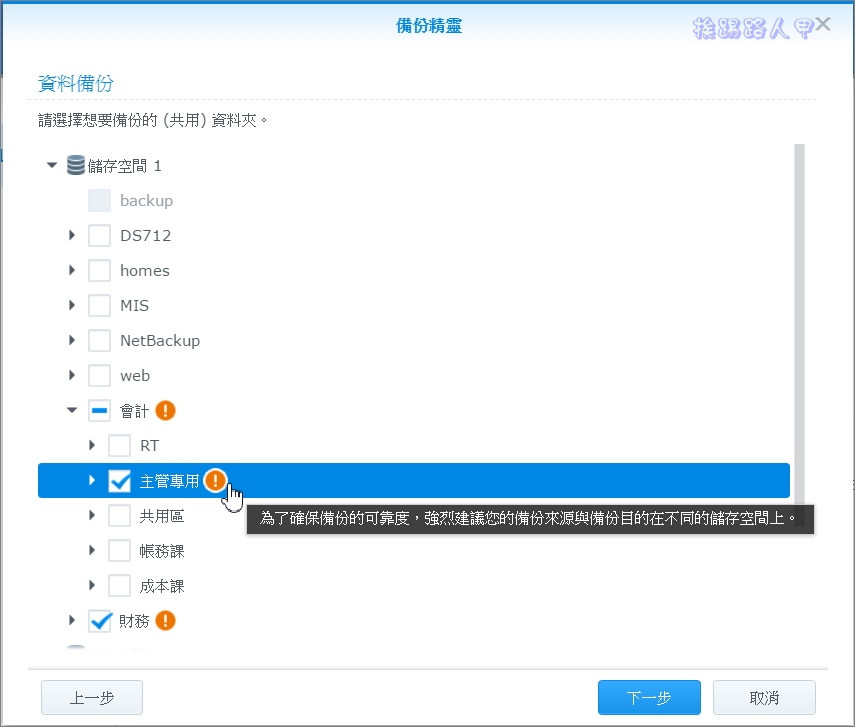Cancel the wizard with 取消
Viewport: 855px width, 727px height.
[x=764, y=697]
